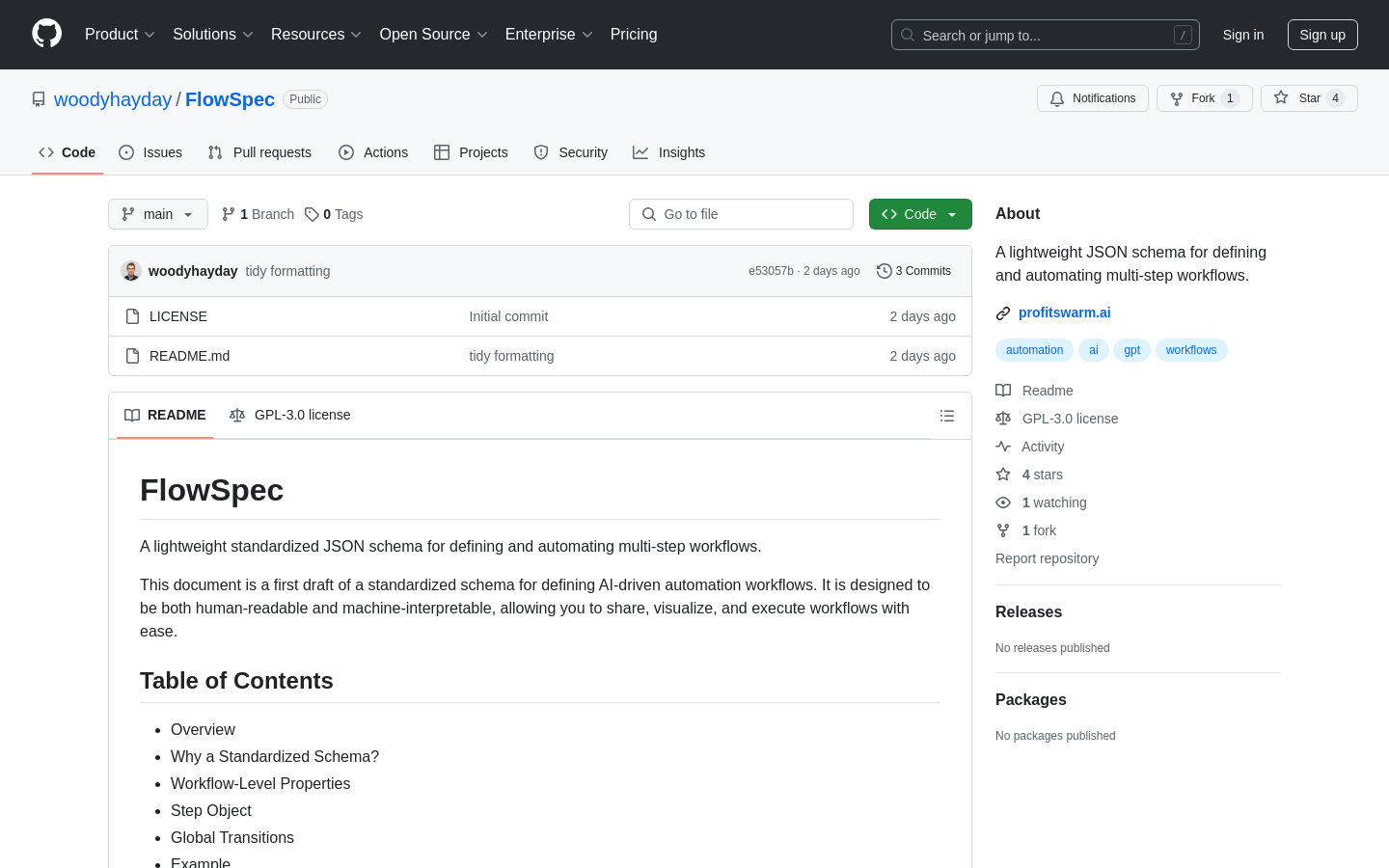Jump to Step Object in contents
The width and height of the screenshot is (1389, 868).
[211, 811]
